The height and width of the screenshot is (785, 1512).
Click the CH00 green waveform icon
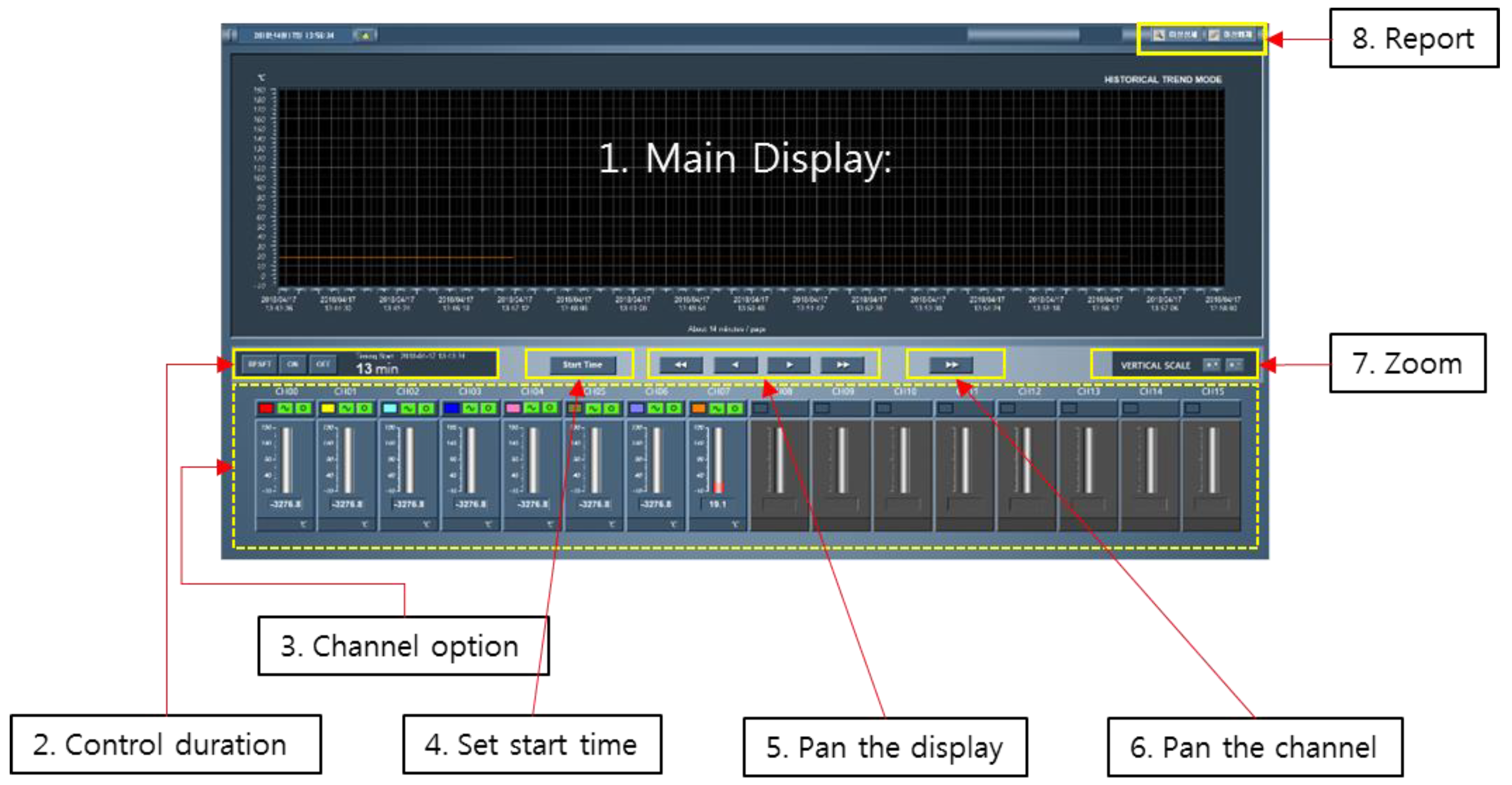pos(285,408)
